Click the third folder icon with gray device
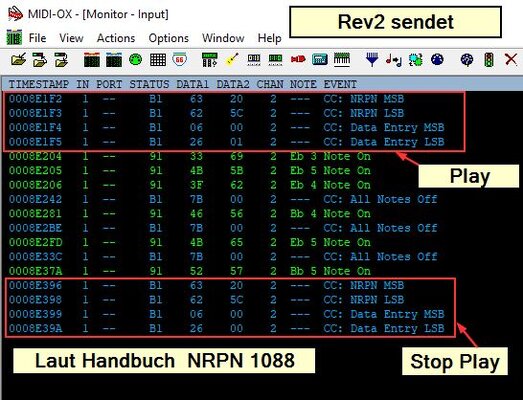523x400 pixels. [61, 60]
